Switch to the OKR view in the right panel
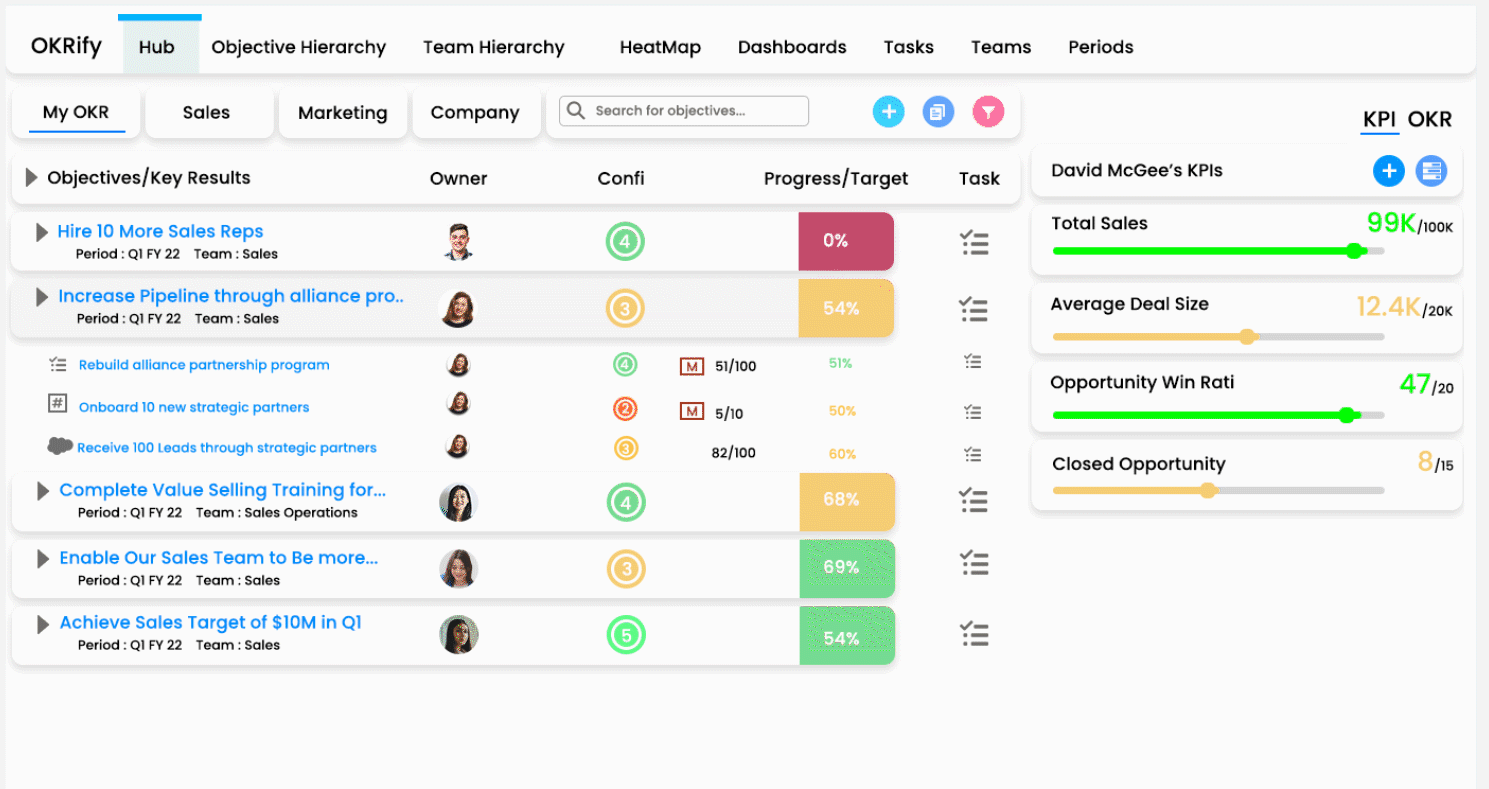The width and height of the screenshot is (1489, 789). pyautogui.click(x=1429, y=119)
